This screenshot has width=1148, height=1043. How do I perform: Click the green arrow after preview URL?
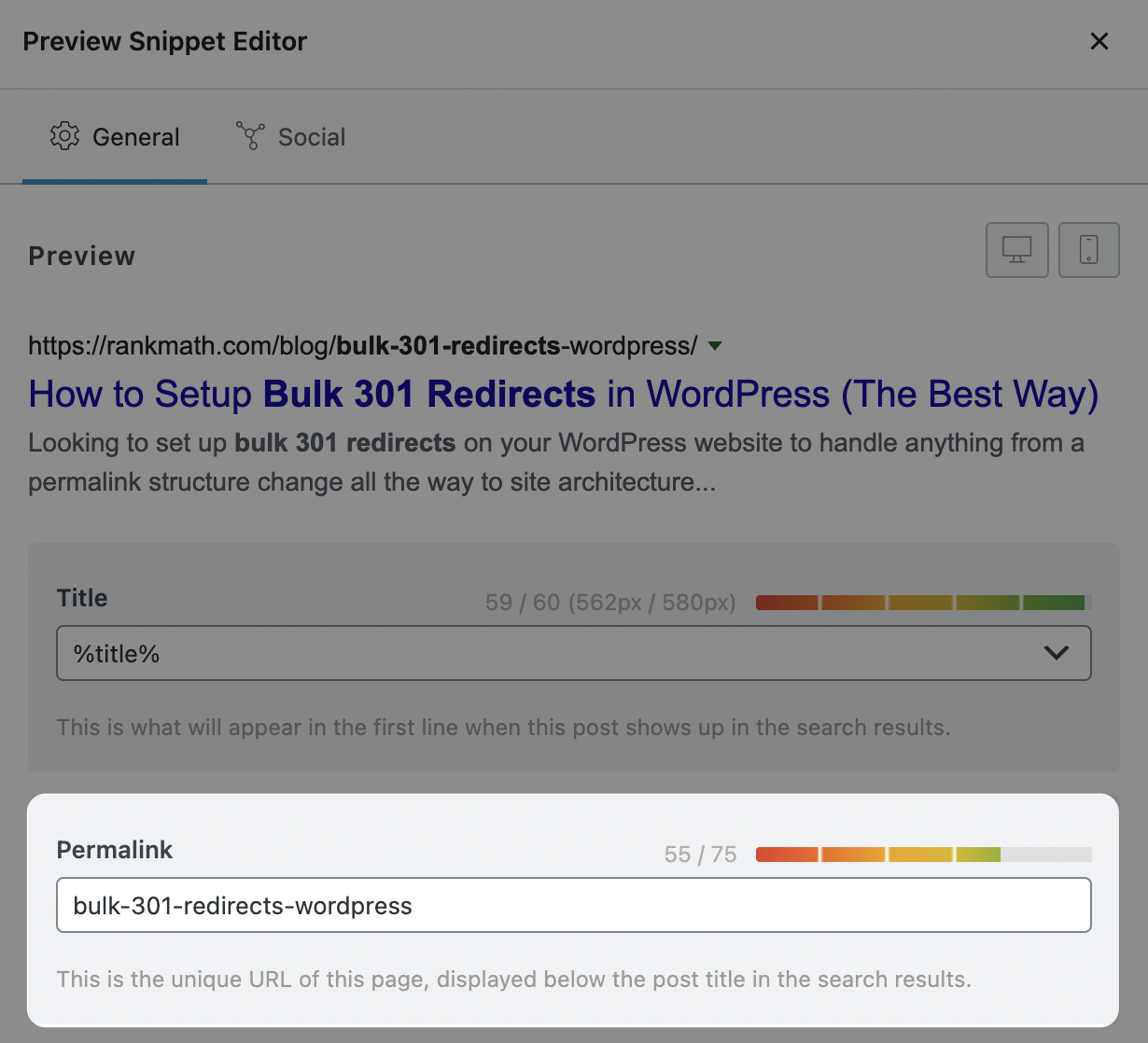(x=715, y=346)
